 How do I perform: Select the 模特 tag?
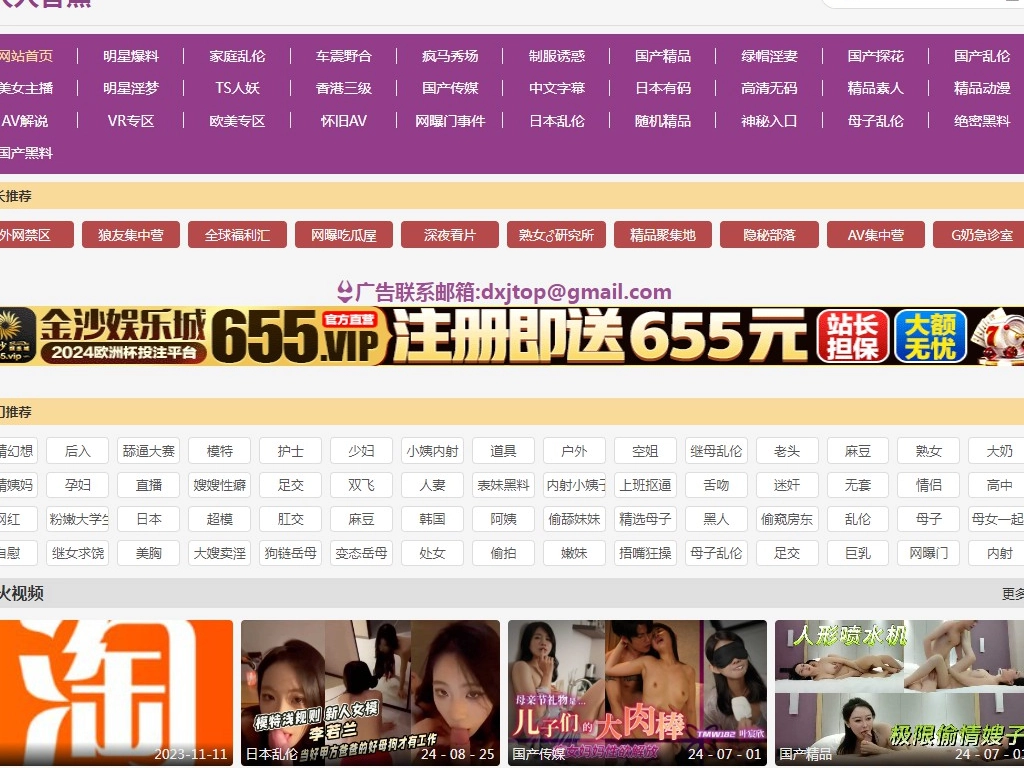point(219,451)
